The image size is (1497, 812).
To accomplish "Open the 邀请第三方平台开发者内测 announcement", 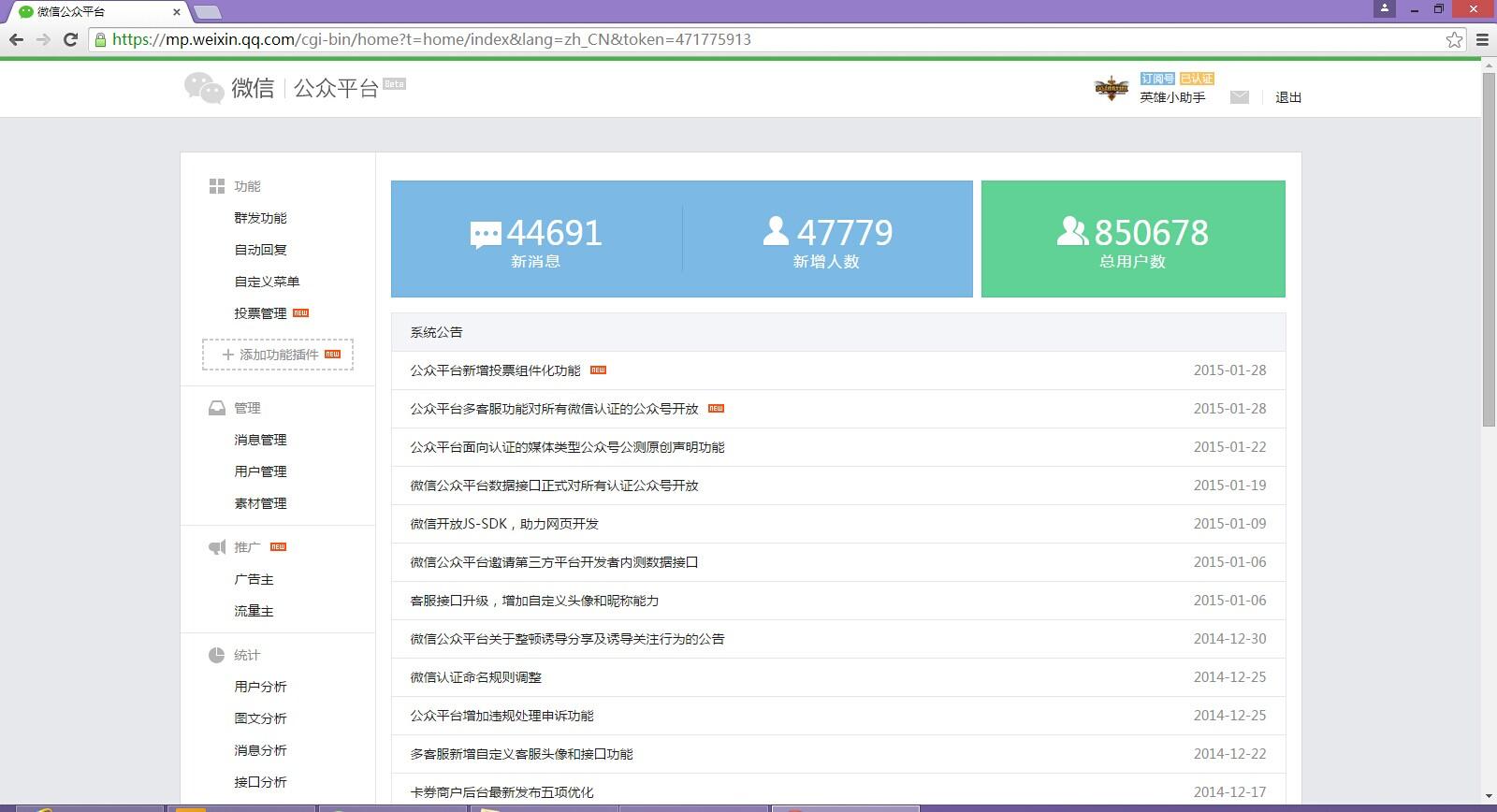I will pos(554,562).
